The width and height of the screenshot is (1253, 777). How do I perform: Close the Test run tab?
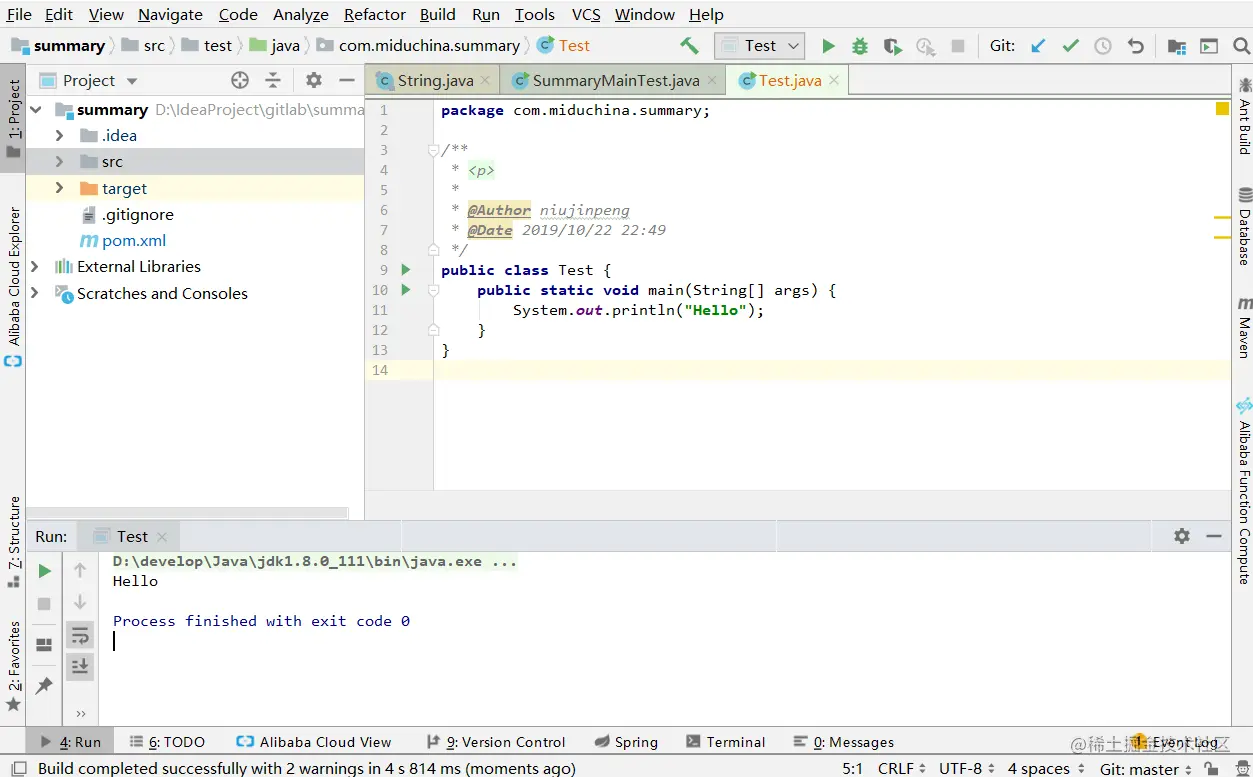161,536
